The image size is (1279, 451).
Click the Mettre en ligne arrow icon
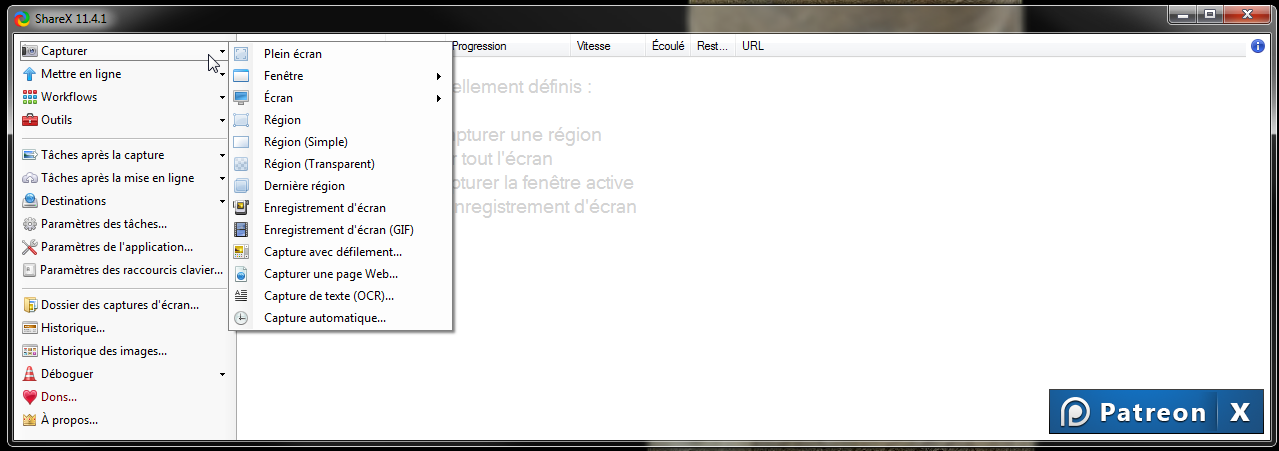[x=30, y=74]
